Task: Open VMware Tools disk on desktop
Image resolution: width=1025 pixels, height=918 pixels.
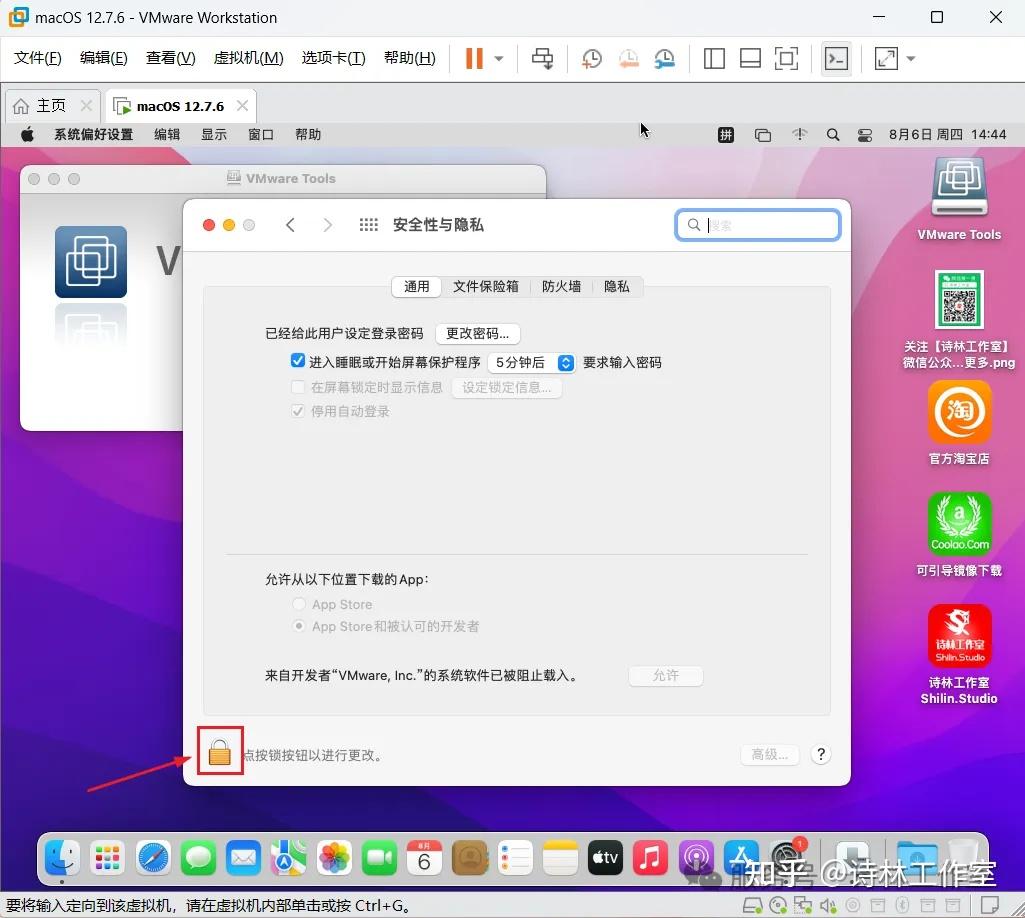Action: [959, 199]
